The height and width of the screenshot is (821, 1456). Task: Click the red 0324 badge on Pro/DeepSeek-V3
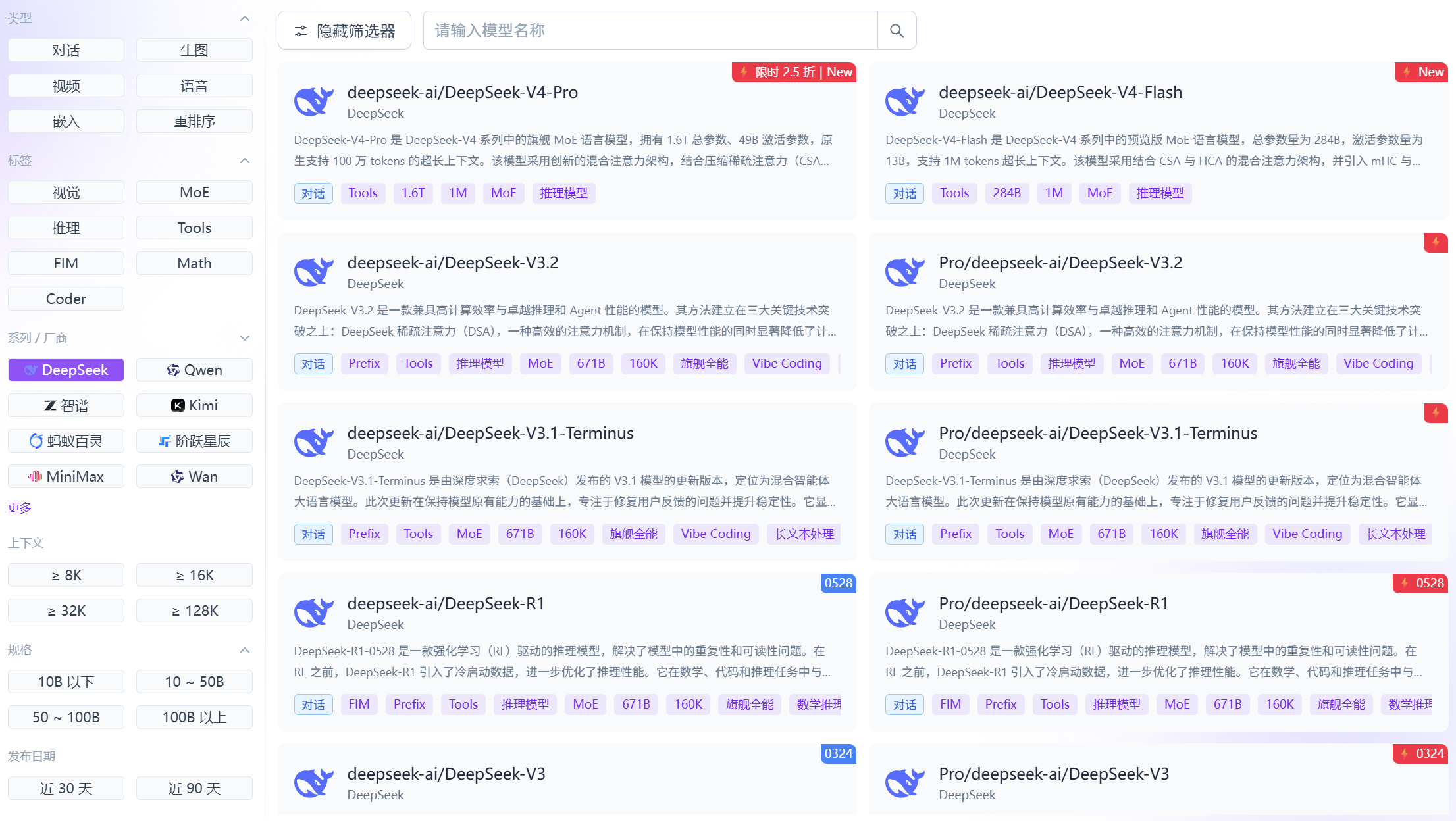1420,753
